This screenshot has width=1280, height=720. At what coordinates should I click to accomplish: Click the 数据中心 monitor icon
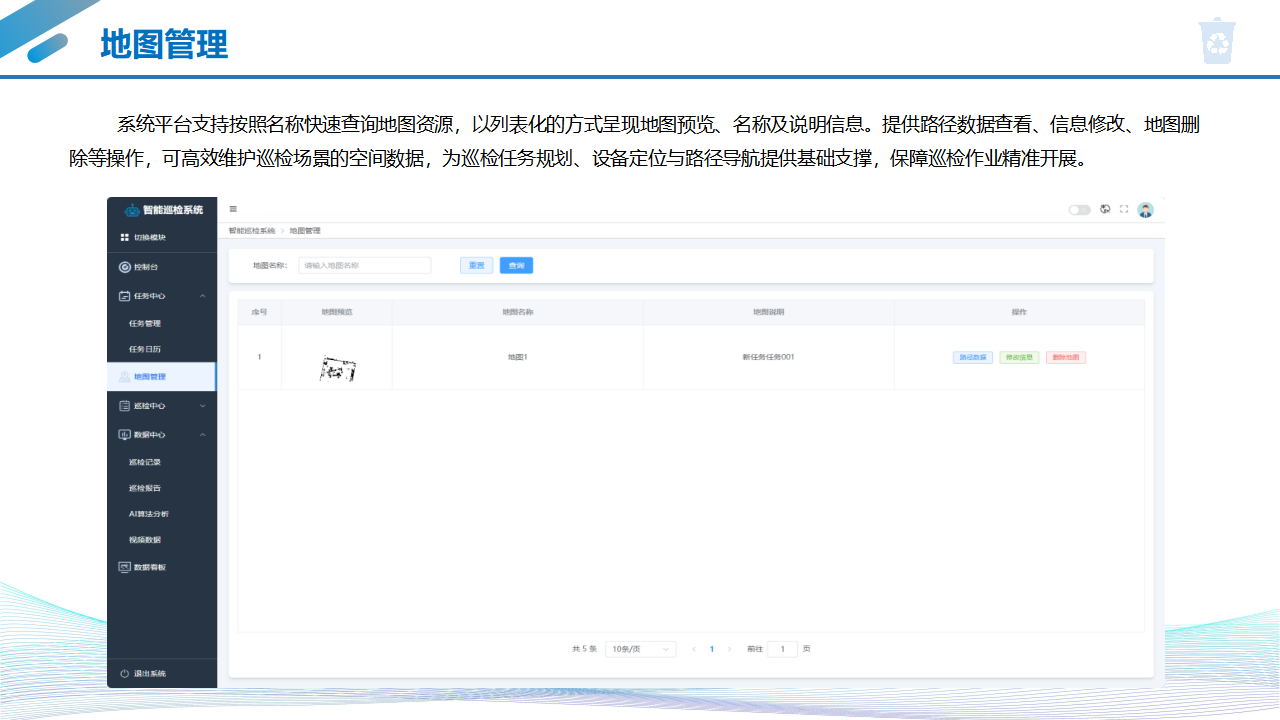125,435
